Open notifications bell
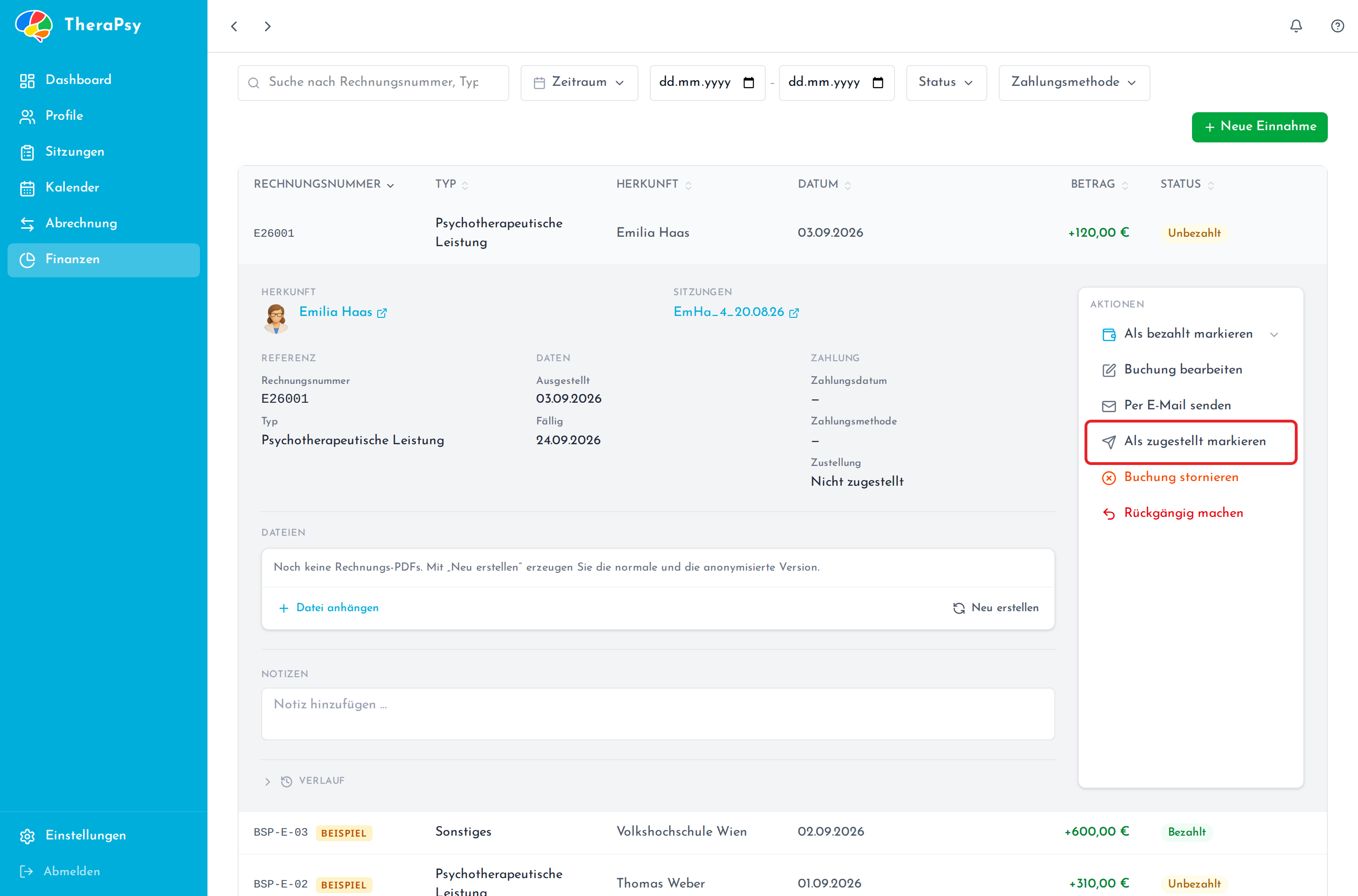This screenshot has height=896, width=1358. click(1296, 26)
